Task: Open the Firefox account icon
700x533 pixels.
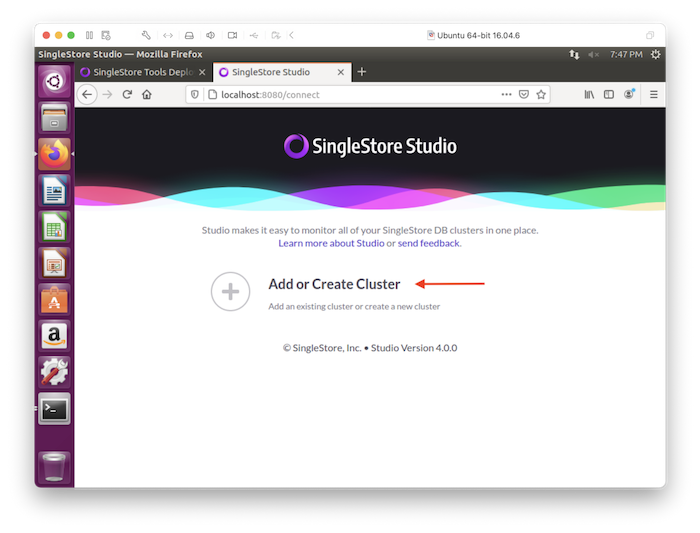Action: [629, 94]
